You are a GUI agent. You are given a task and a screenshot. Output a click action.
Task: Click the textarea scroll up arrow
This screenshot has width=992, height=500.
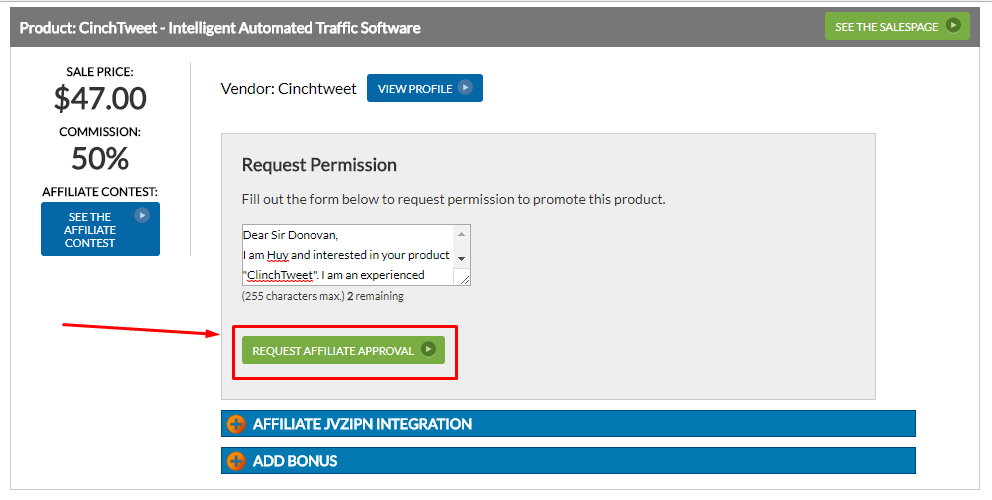click(462, 234)
